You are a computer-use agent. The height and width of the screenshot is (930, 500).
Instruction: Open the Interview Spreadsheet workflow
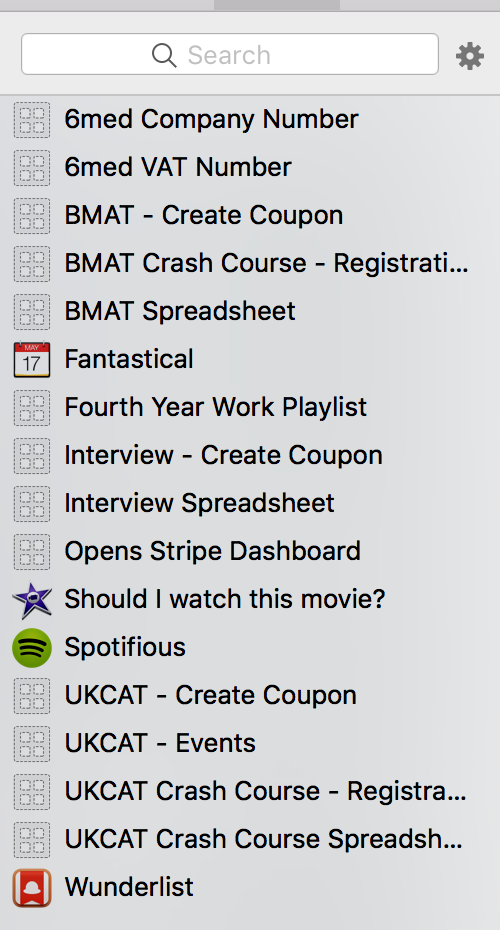[250, 504]
